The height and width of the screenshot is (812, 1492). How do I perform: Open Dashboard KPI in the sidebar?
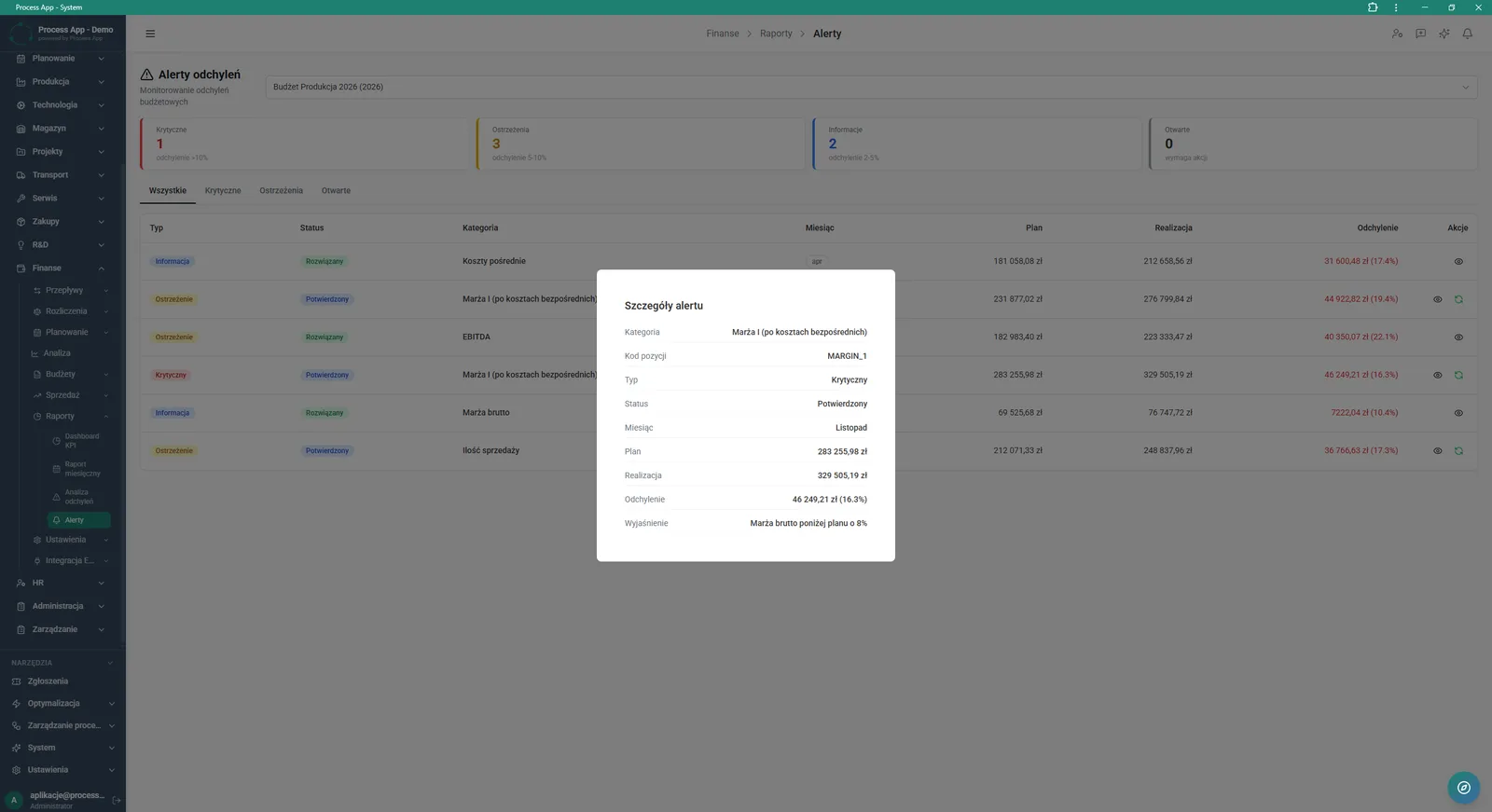(78, 441)
